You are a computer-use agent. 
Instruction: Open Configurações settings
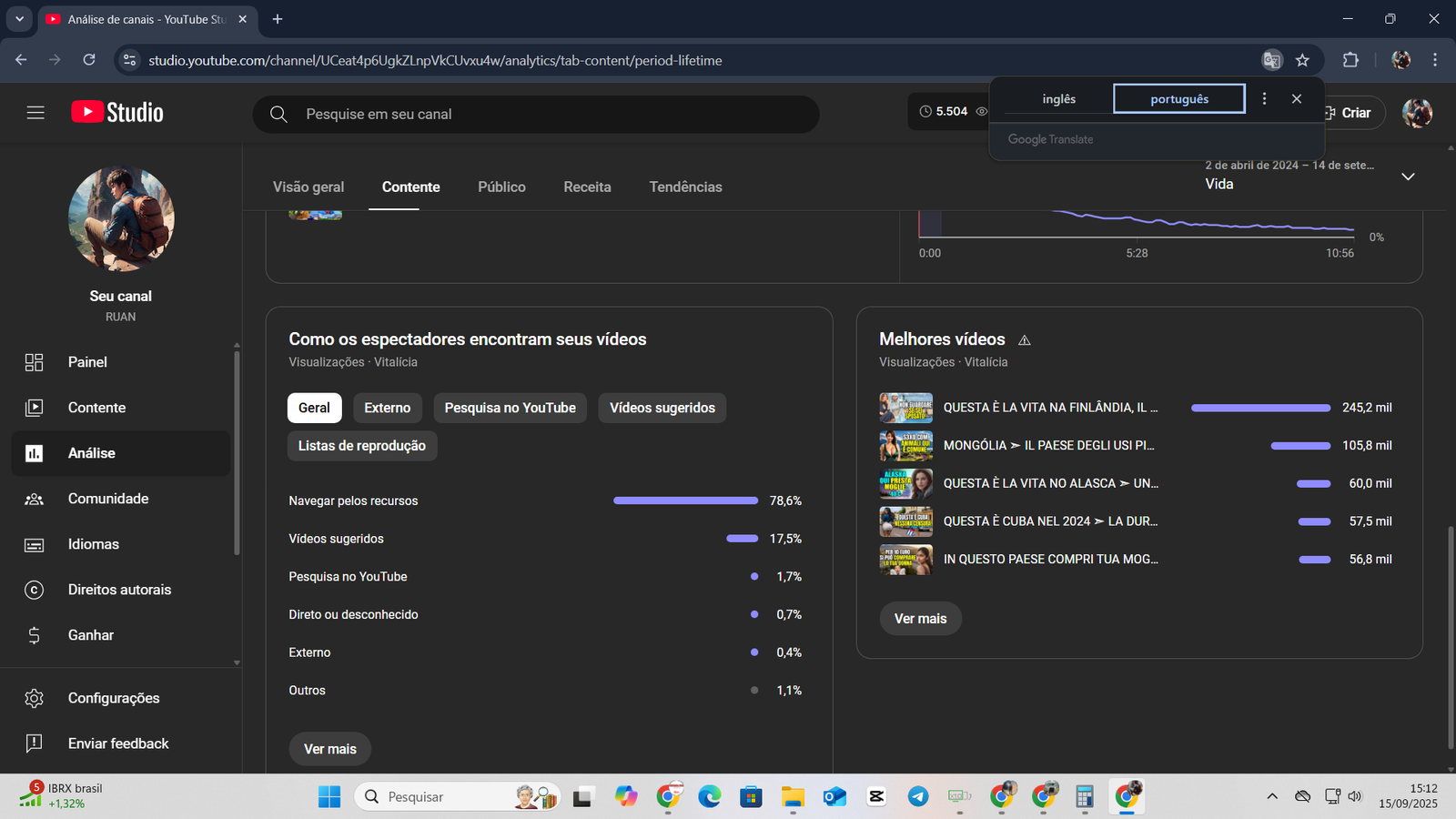click(x=114, y=698)
